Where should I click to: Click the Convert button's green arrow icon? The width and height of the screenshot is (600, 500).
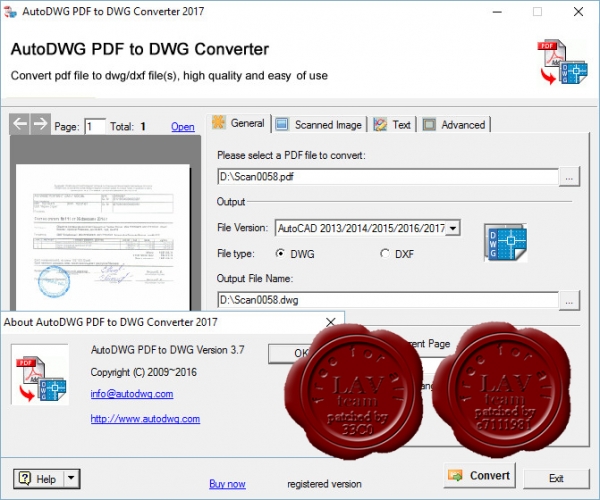(455, 476)
